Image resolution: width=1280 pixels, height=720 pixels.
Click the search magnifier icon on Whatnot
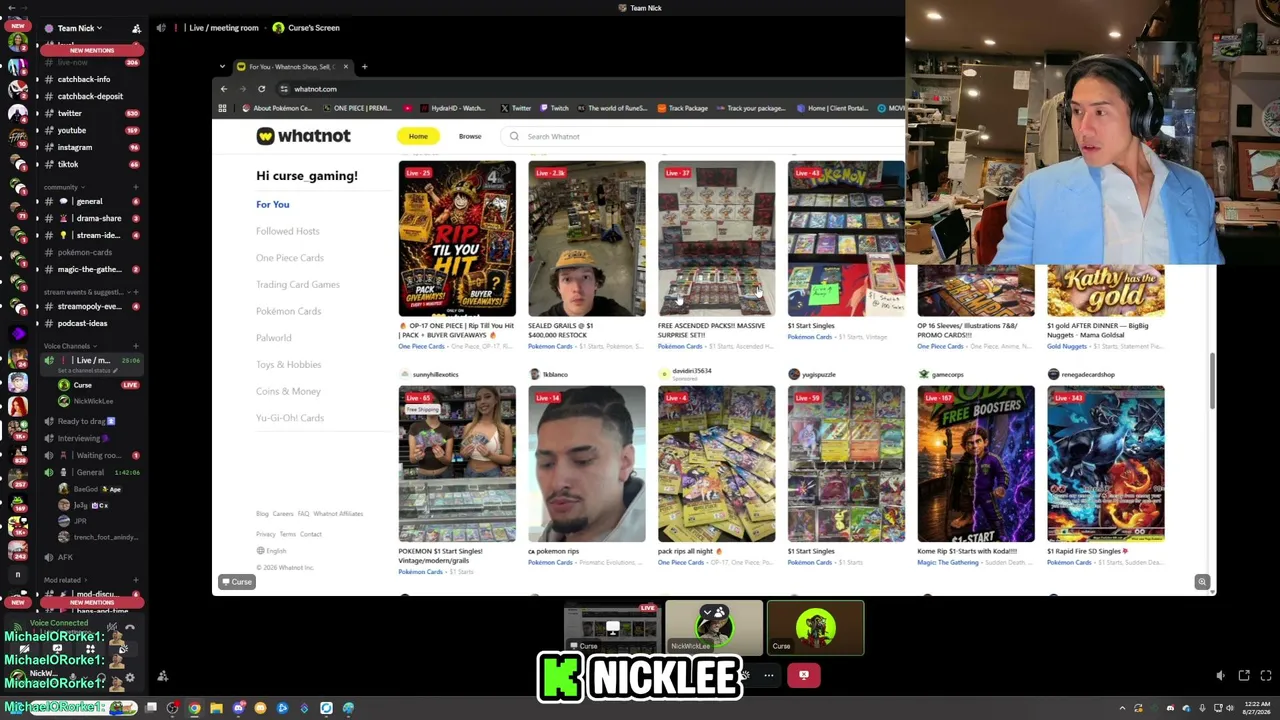pyautogui.click(x=514, y=136)
